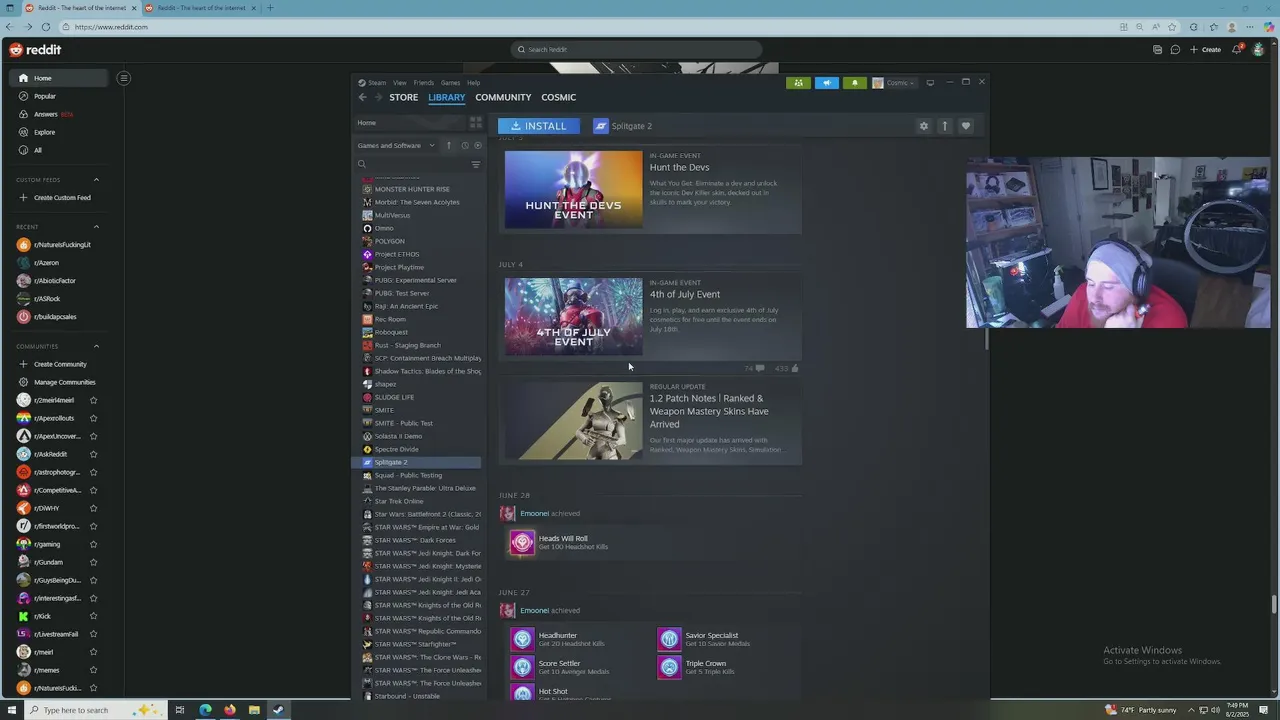
Task: Open Cosmic account dropdown in Steam
Action: click(x=894, y=83)
